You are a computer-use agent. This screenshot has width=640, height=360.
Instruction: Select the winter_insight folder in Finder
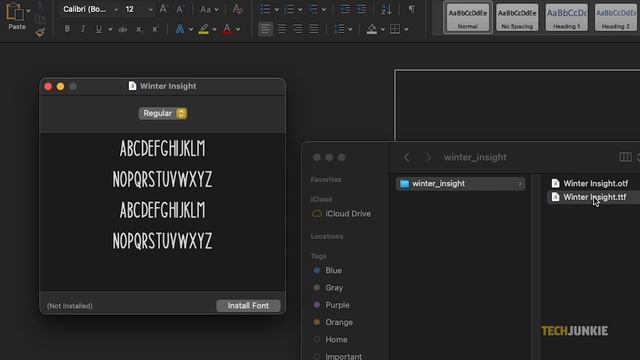[460, 184]
